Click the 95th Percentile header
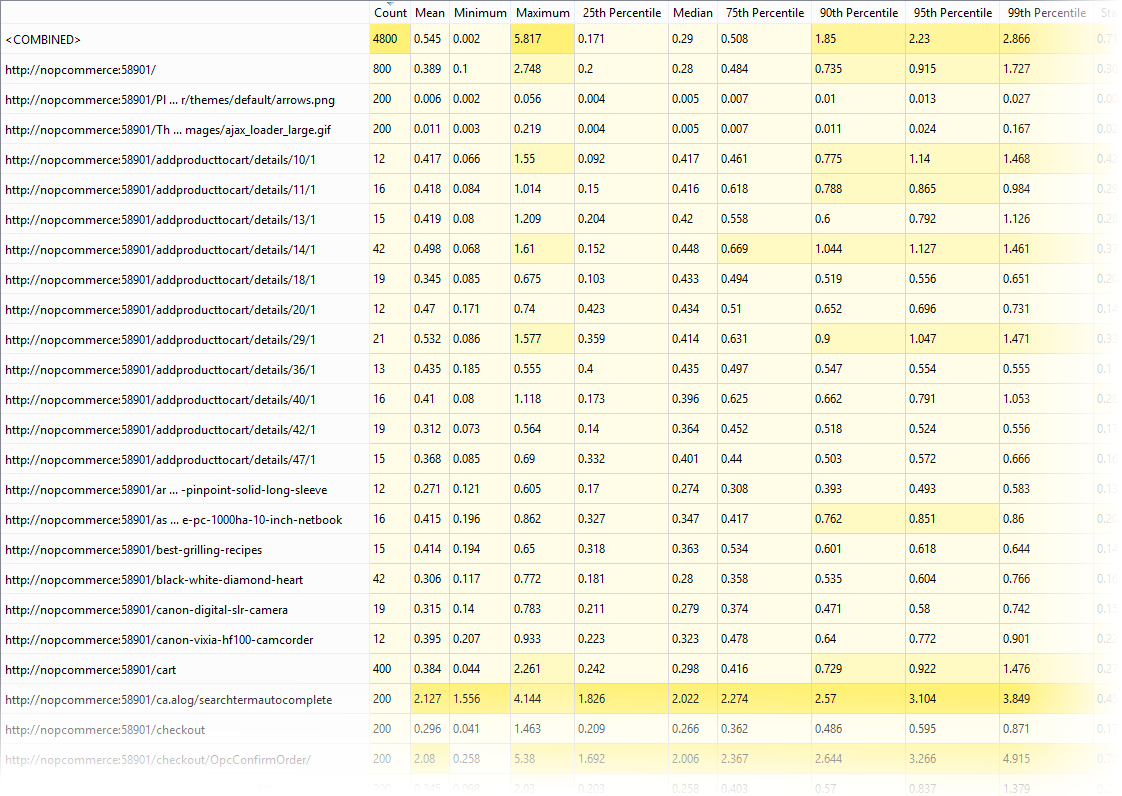The height and width of the screenshot is (796, 1122). pos(952,13)
